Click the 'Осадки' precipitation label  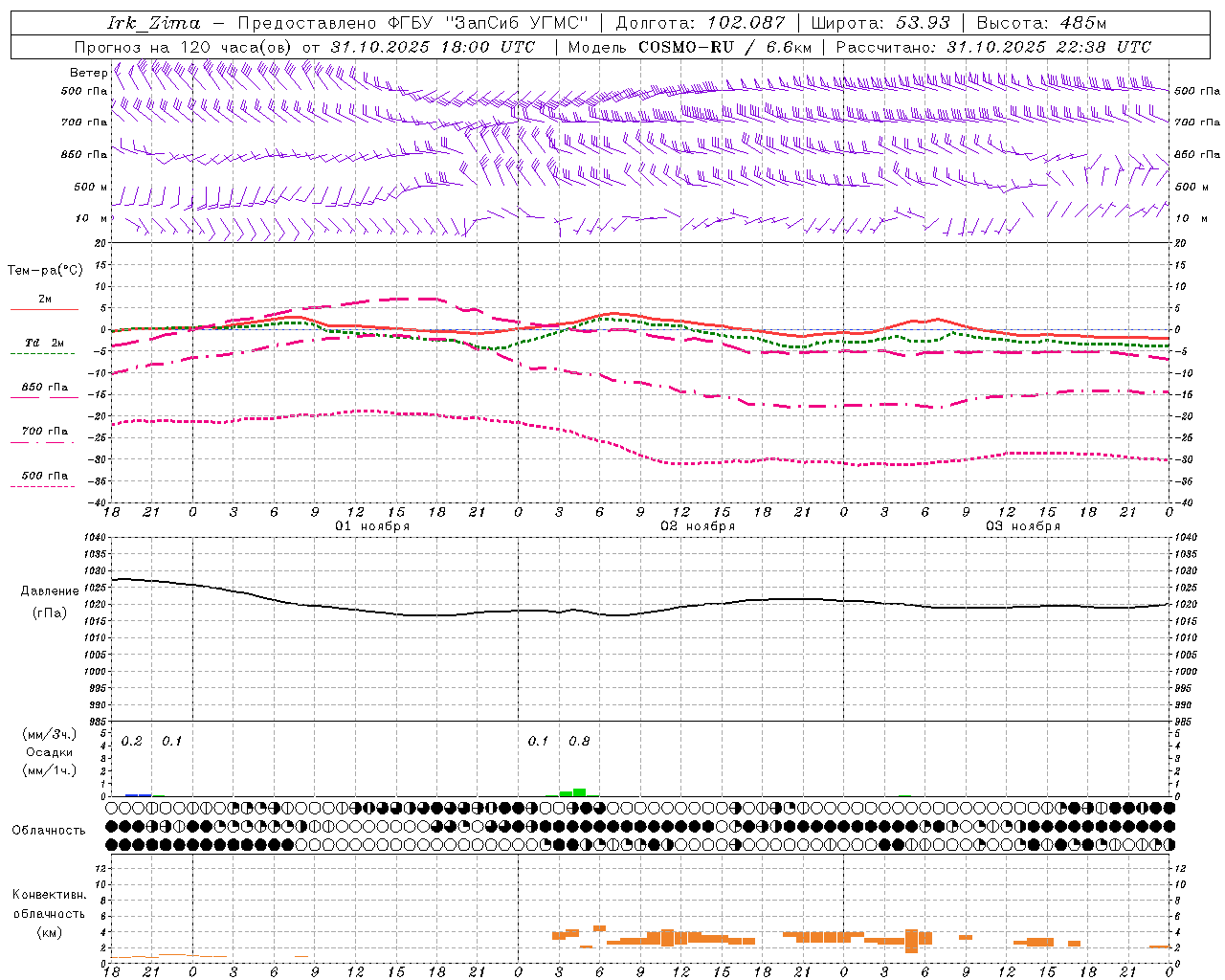pyautogui.click(x=50, y=752)
